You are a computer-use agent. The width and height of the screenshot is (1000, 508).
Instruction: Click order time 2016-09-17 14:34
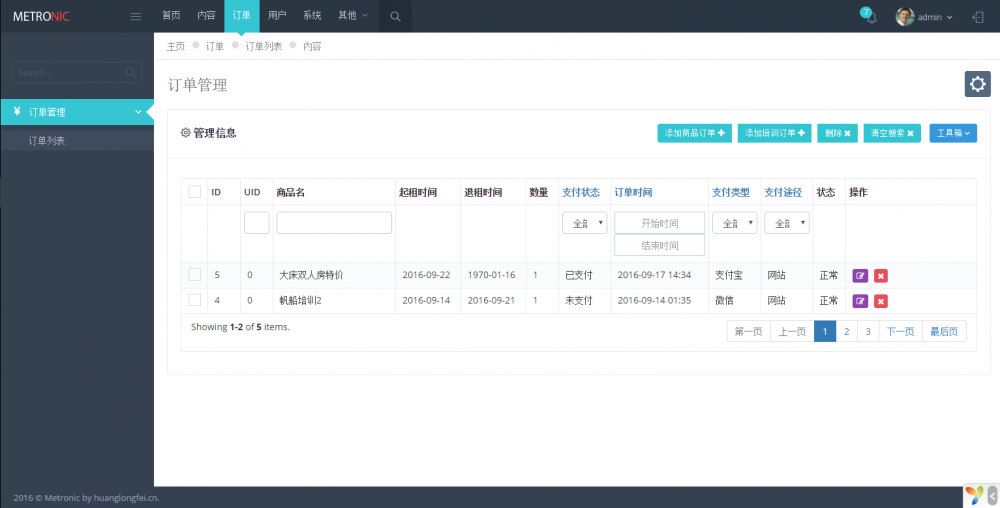tap(654, 275)
